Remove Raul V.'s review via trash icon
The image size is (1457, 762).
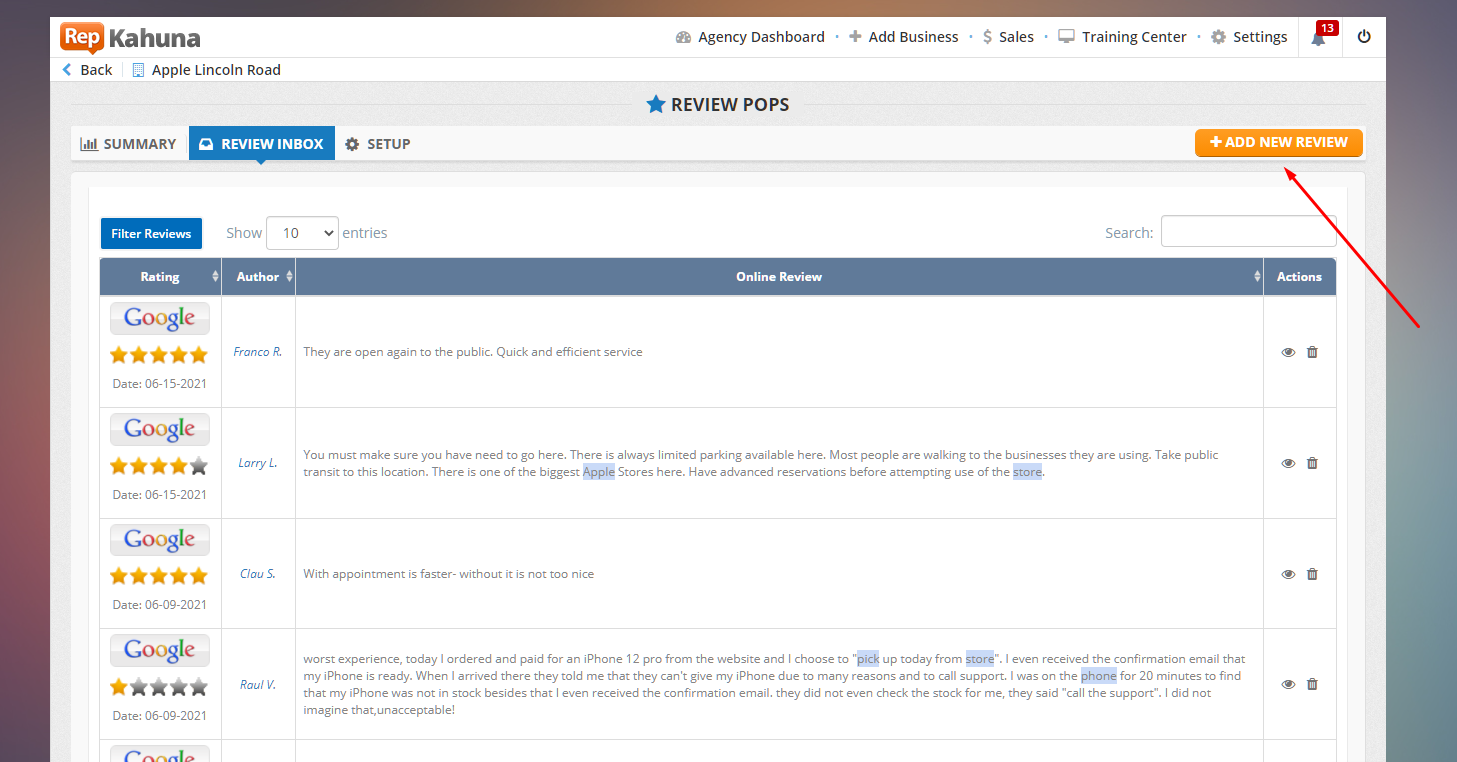(x=1312, y=684)
